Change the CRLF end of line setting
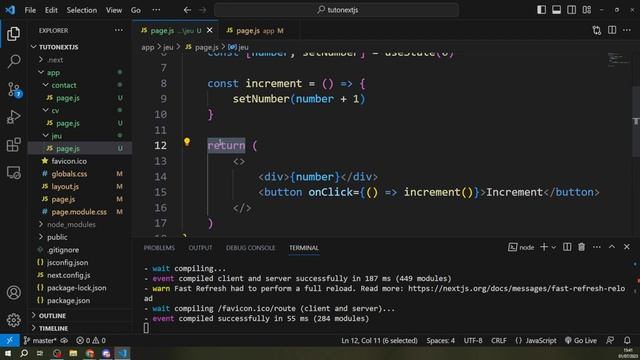Image resolution: width=640 pixels, height=360 pixels. coord(498,340)
